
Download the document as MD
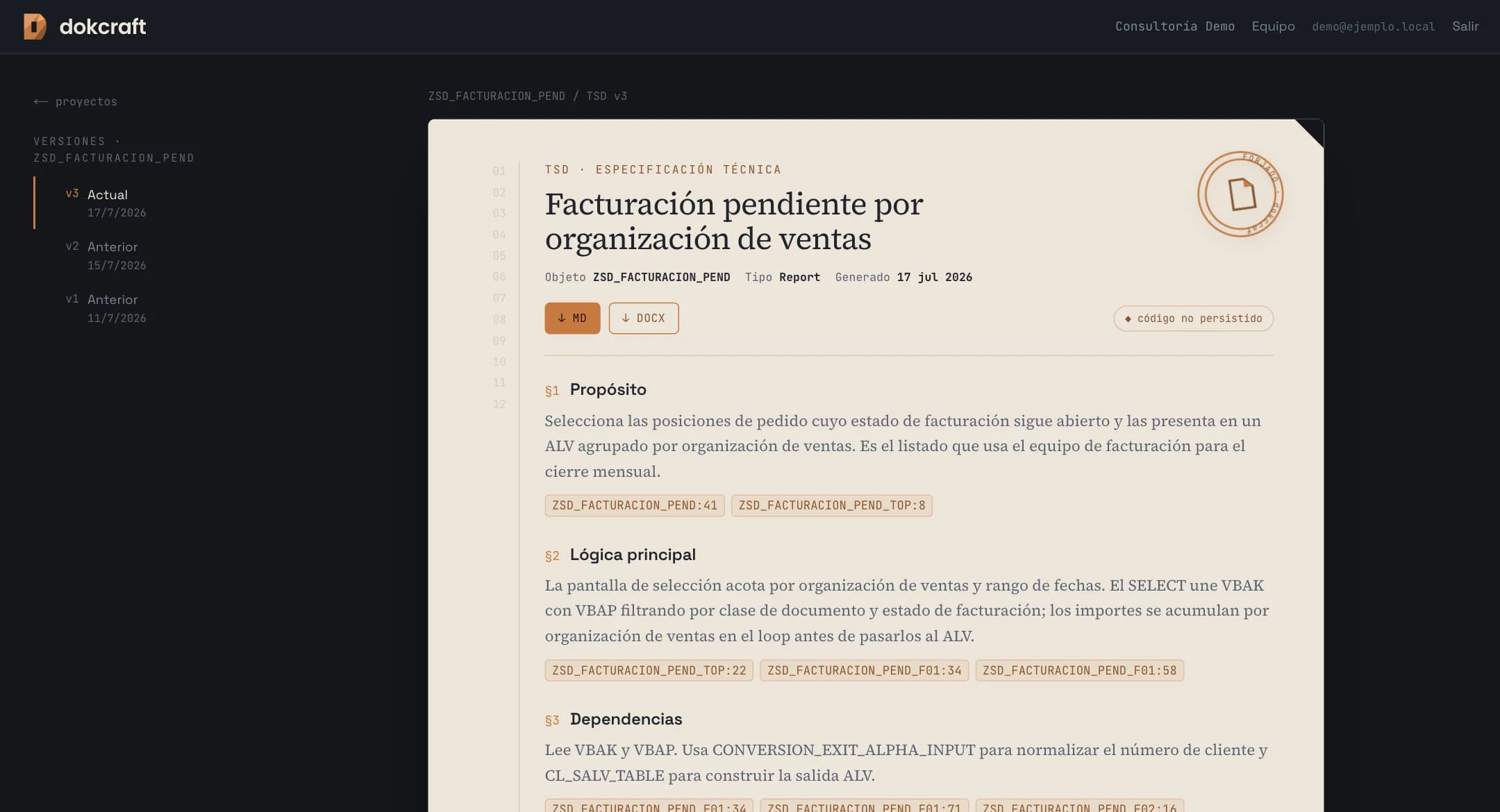[x=572, y=318]
